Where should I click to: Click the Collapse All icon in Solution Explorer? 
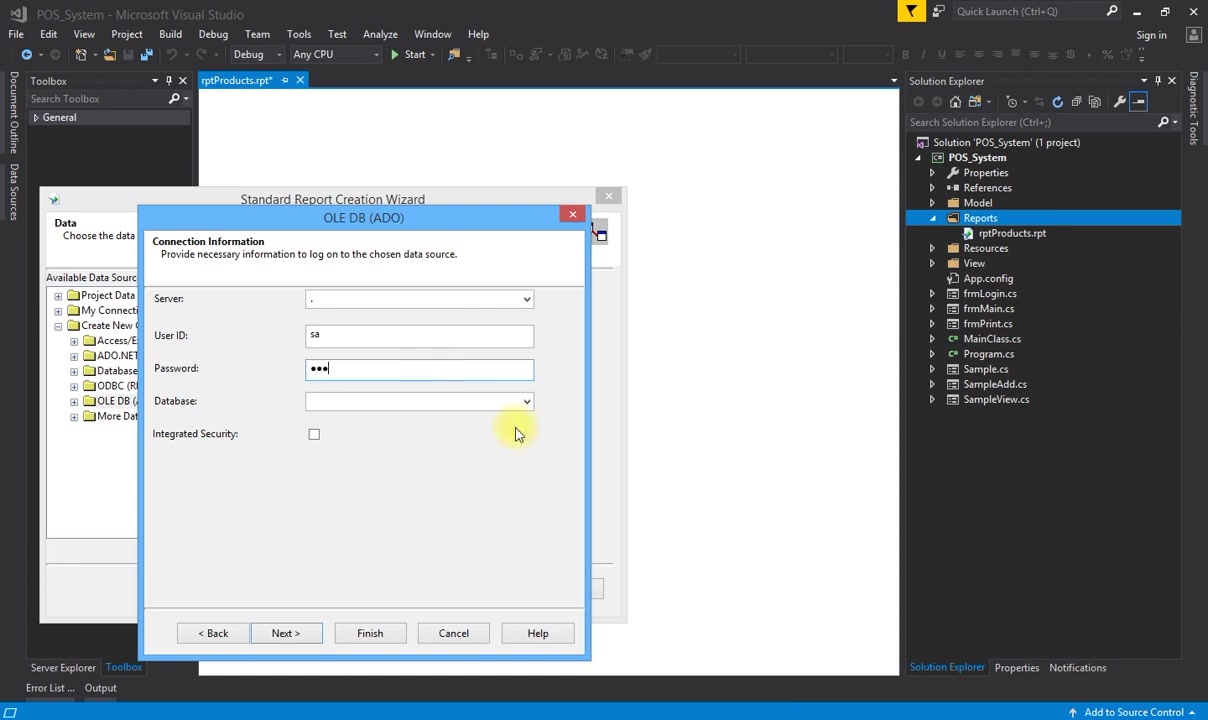pos(1076,102)
